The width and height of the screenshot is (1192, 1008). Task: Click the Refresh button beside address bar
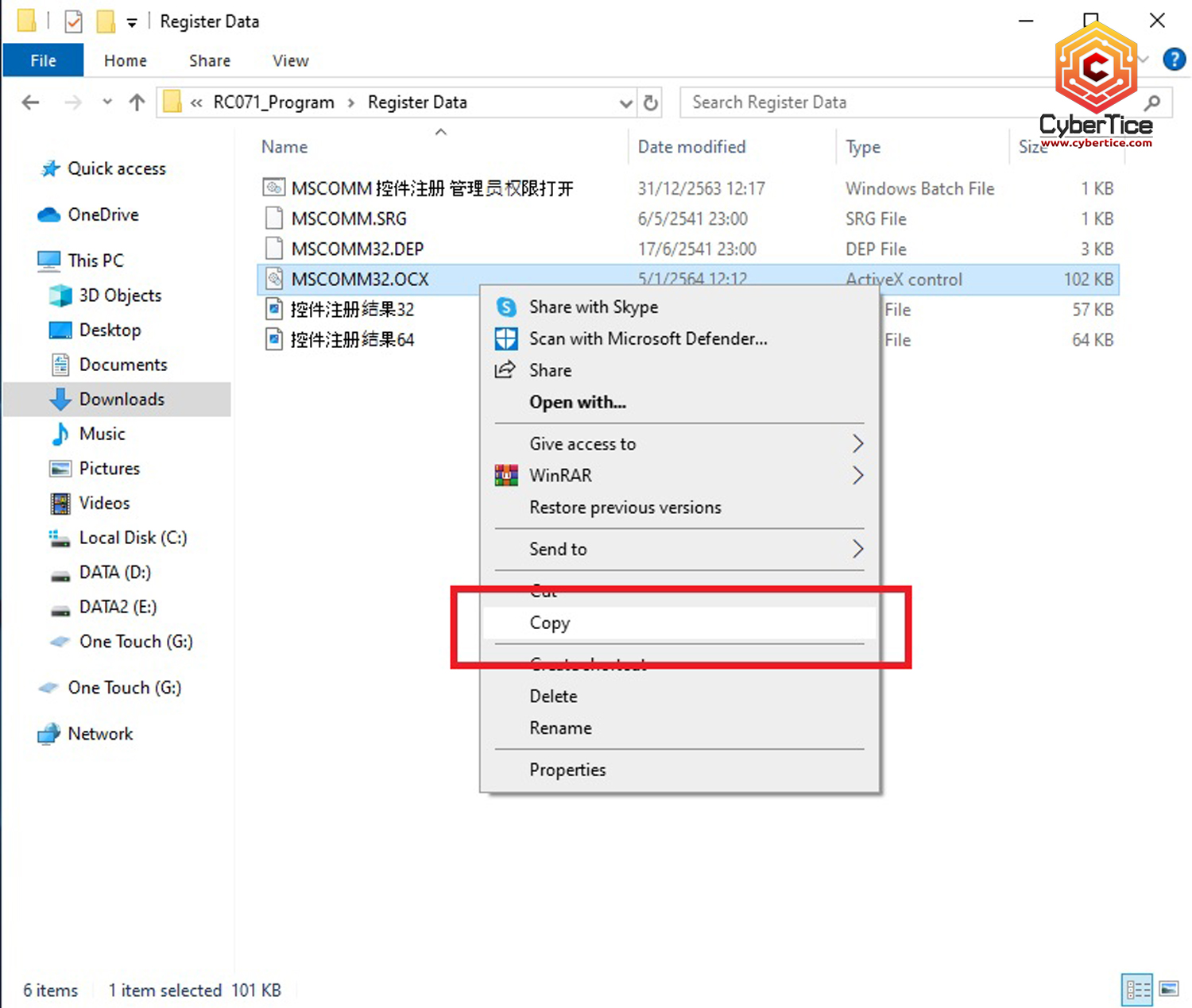[651, 102]
